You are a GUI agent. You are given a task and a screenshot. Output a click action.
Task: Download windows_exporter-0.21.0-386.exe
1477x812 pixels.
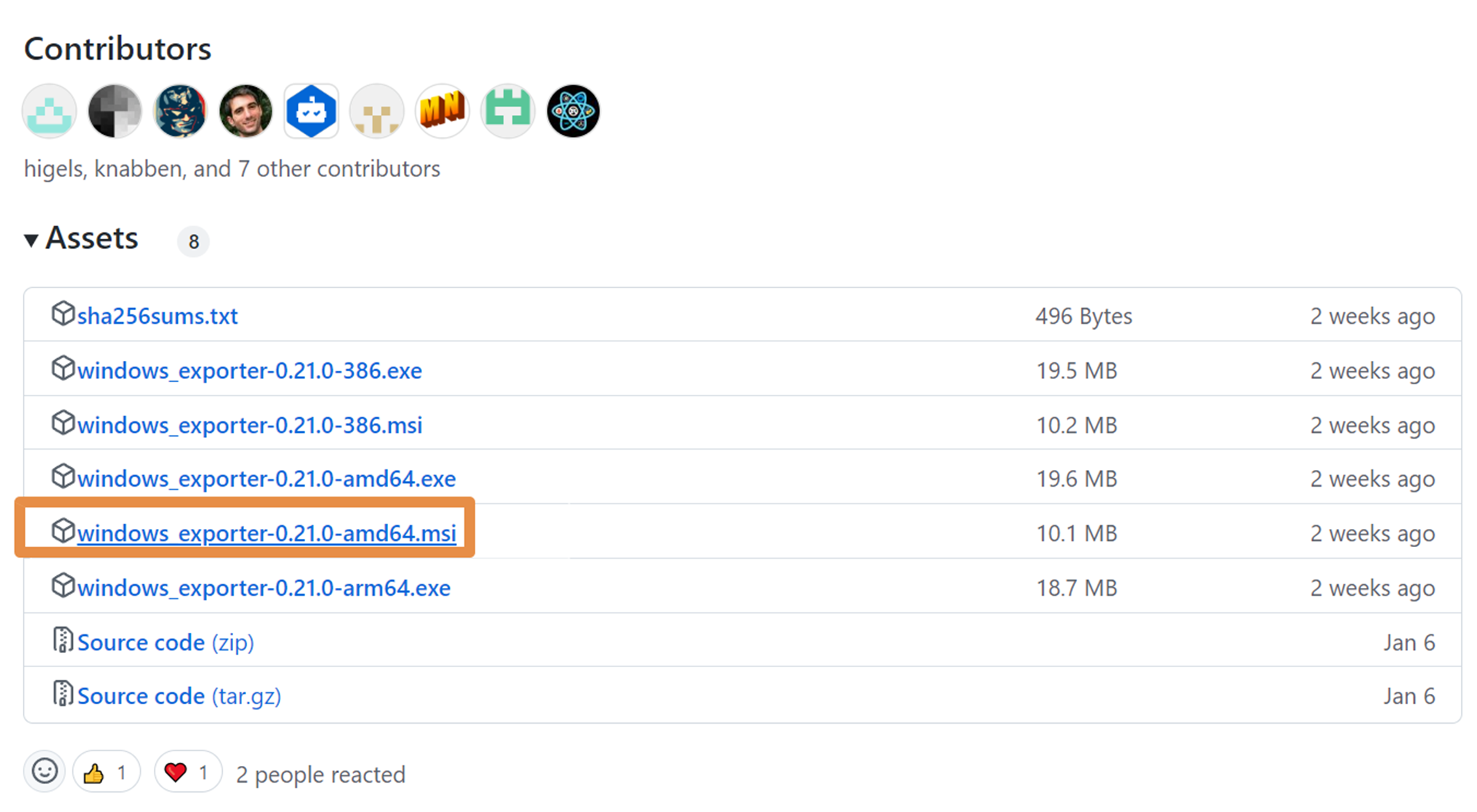249,371
